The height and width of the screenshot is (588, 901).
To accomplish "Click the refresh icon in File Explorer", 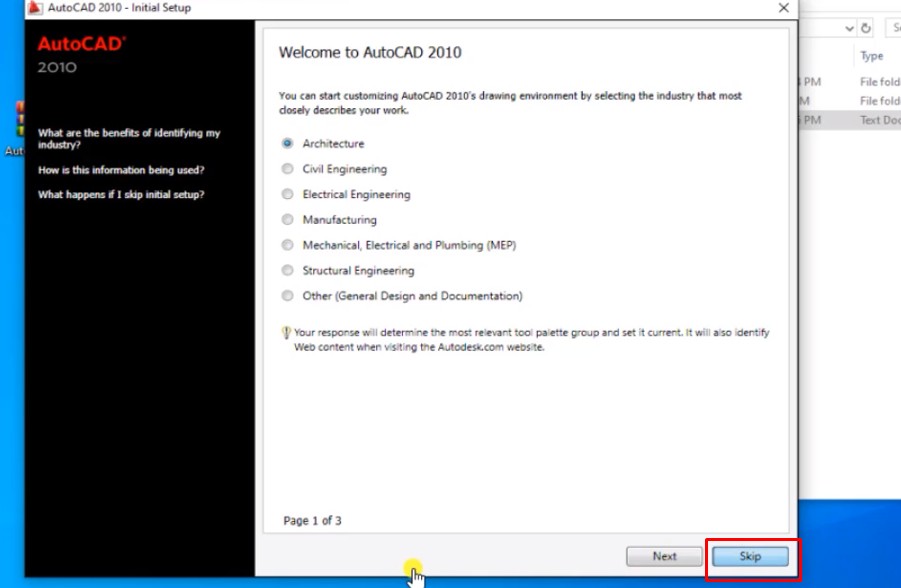I will [866, 29].
